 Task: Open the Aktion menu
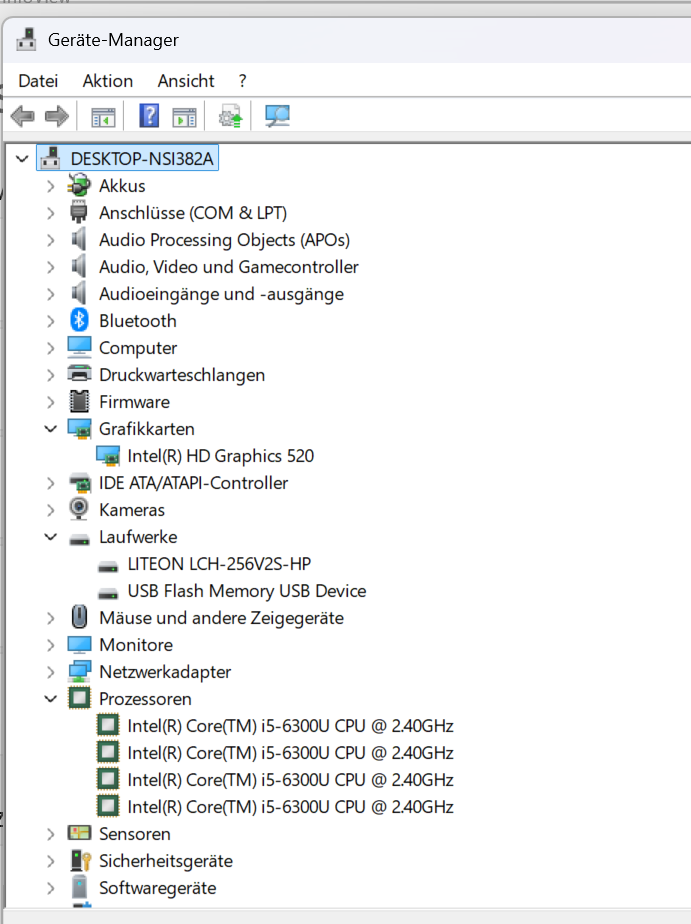(x=108, y=81)
